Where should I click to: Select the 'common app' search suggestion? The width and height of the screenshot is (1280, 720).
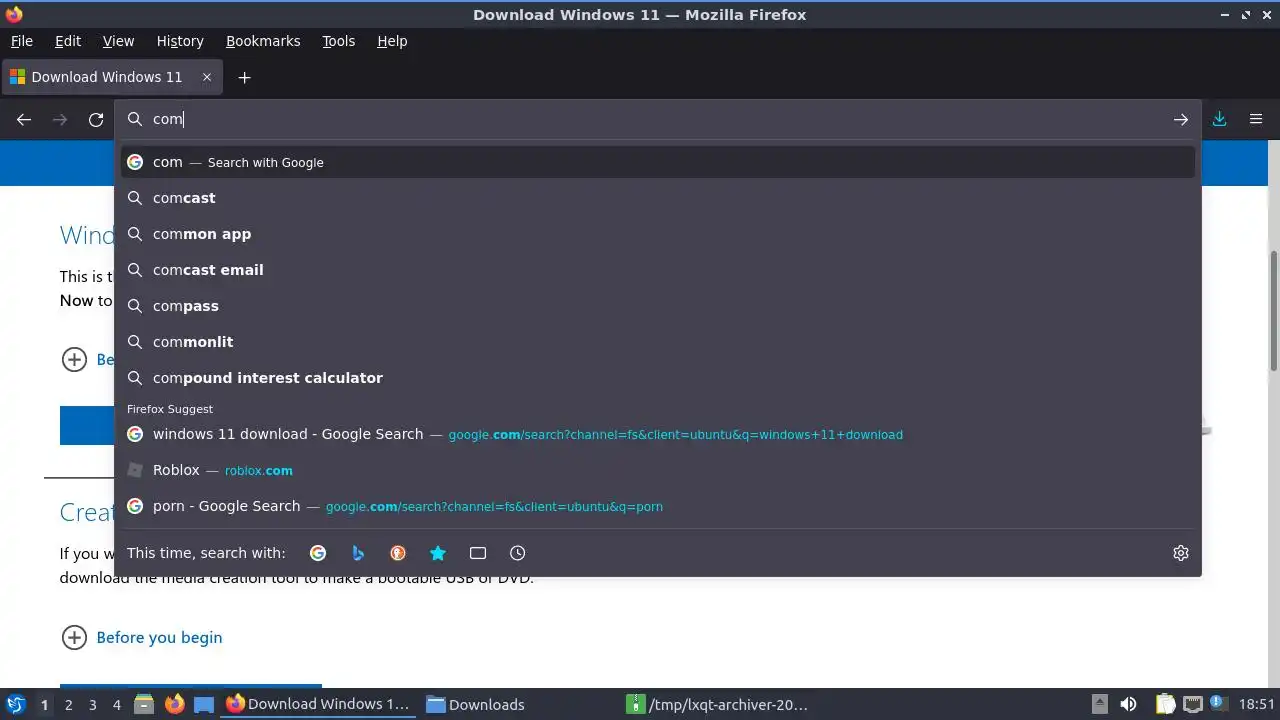[658, 234]
